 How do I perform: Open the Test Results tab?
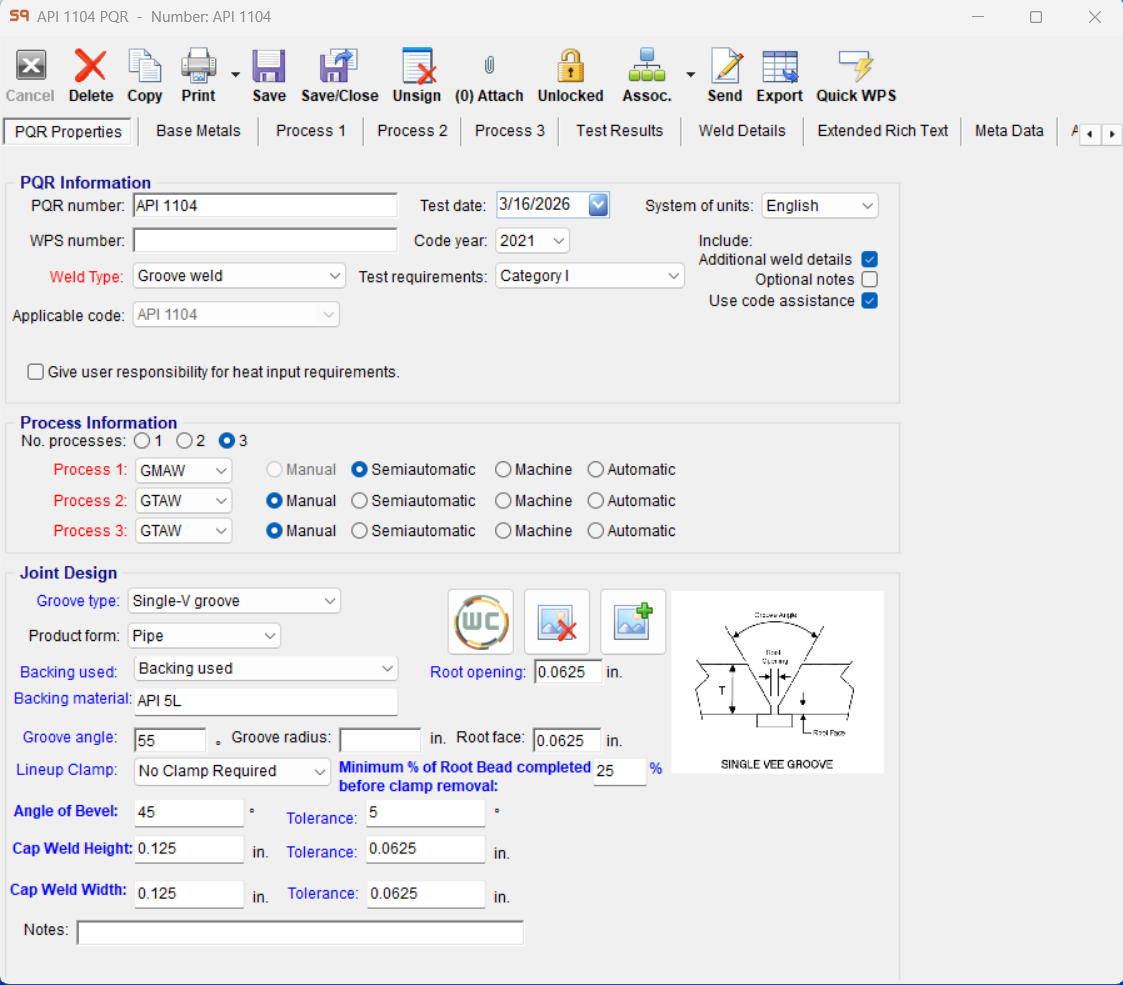pyautogui.click(x=619, y=131)
